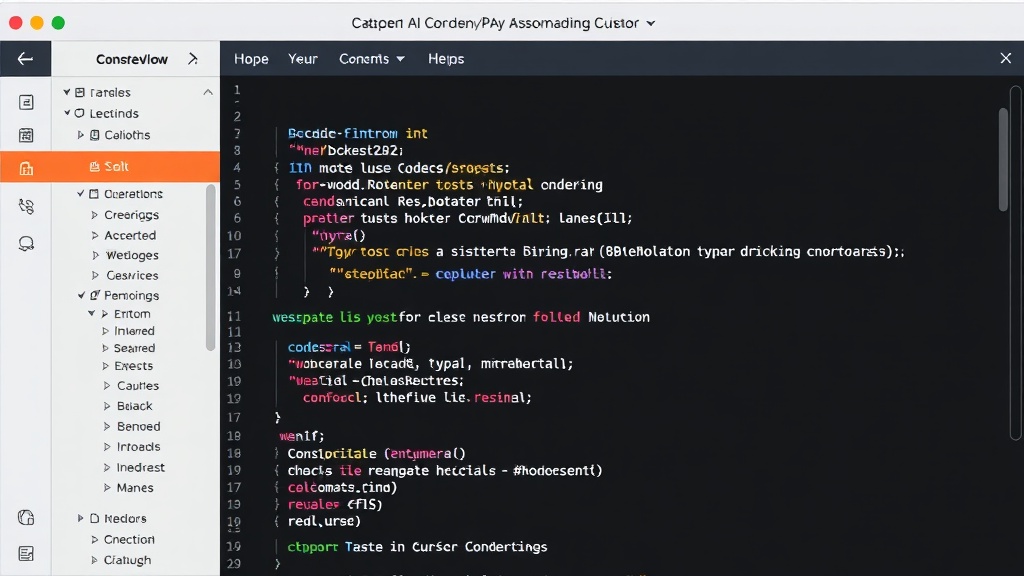
Task: Select the Cnection tree item
Action: click(x=129, y=539)
